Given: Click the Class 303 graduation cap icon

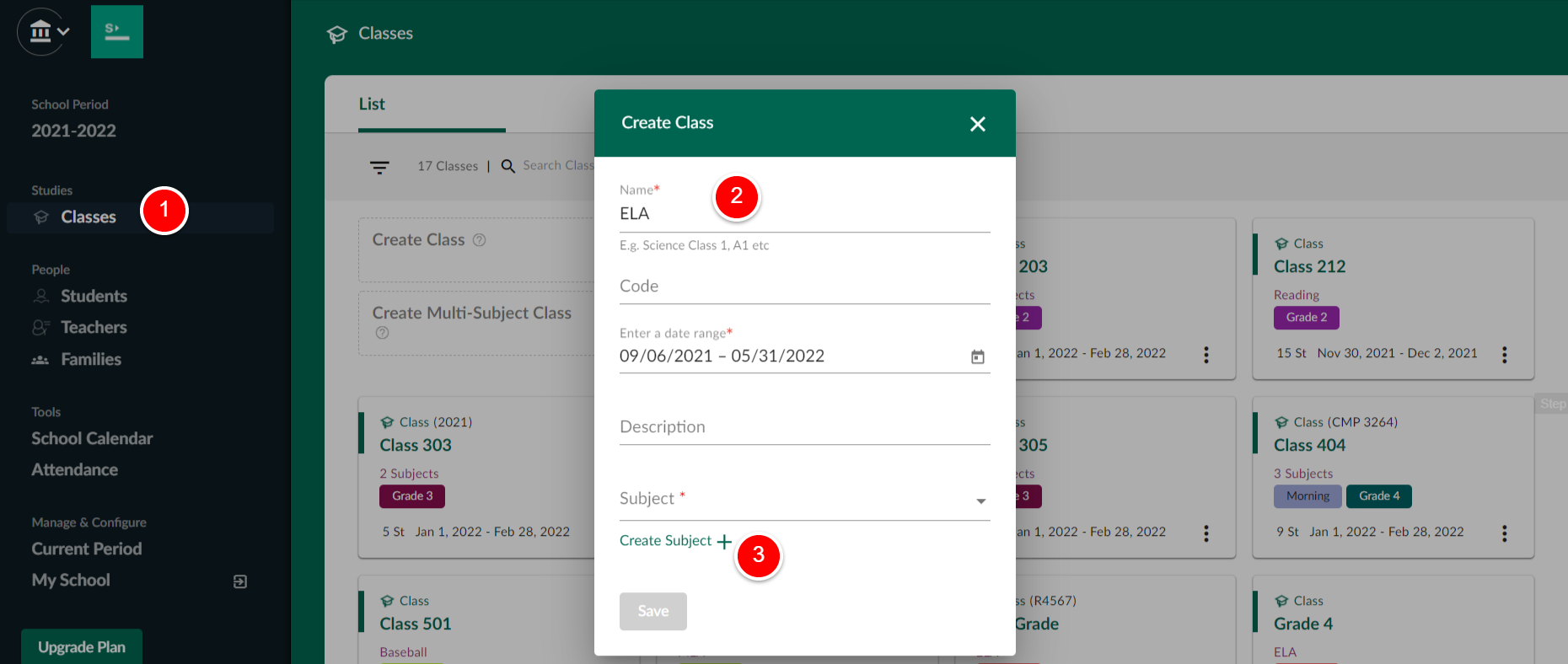Looking at the screenshot, I should (x=387, y=422).
